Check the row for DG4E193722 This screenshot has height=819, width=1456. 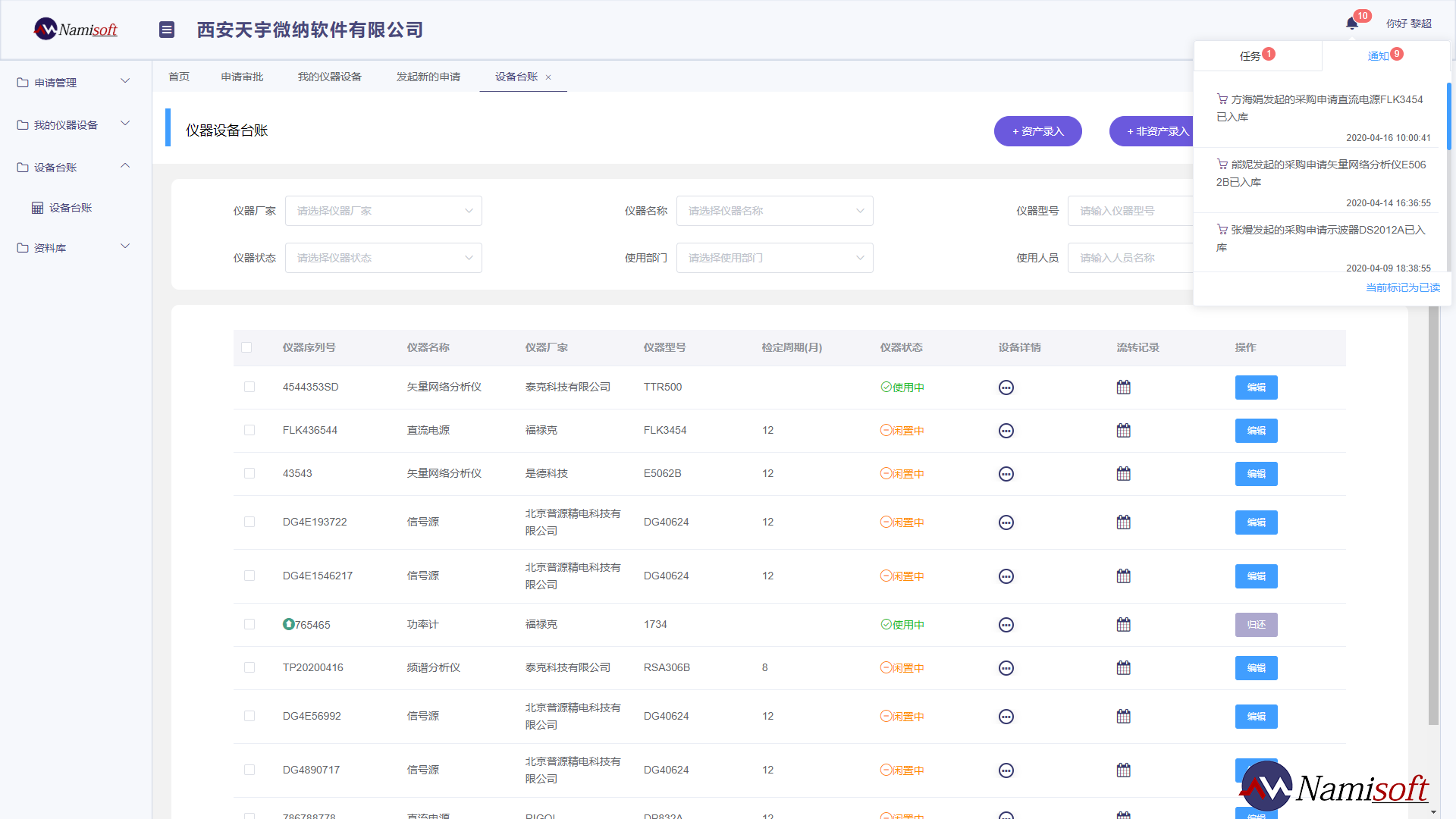click(249, 522)
